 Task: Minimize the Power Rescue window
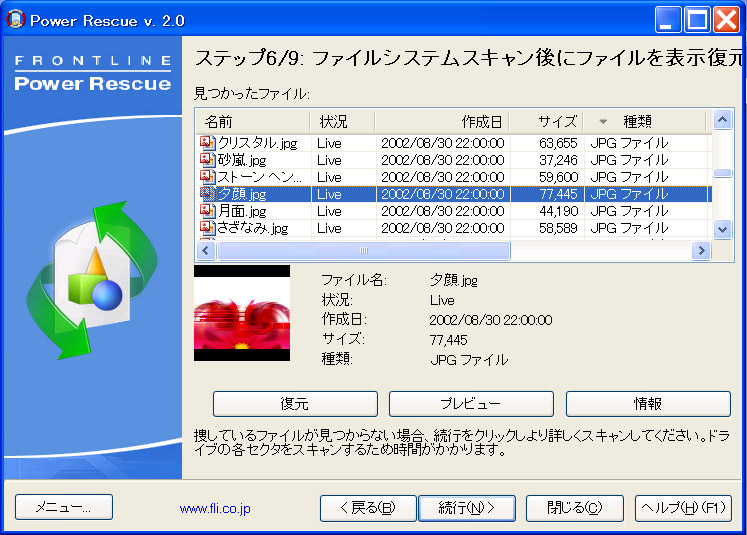668,20
